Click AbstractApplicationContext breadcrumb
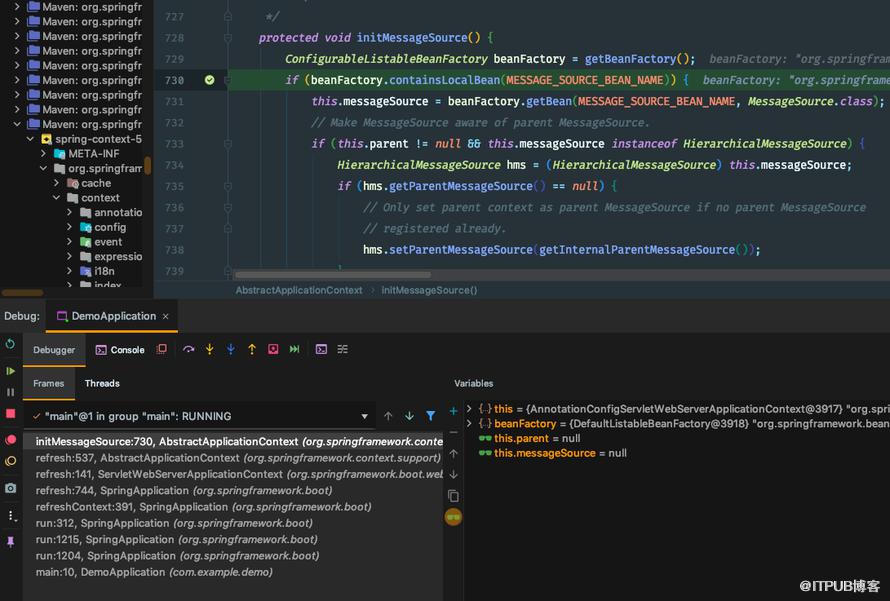890x601 pixels. [299, 290]
